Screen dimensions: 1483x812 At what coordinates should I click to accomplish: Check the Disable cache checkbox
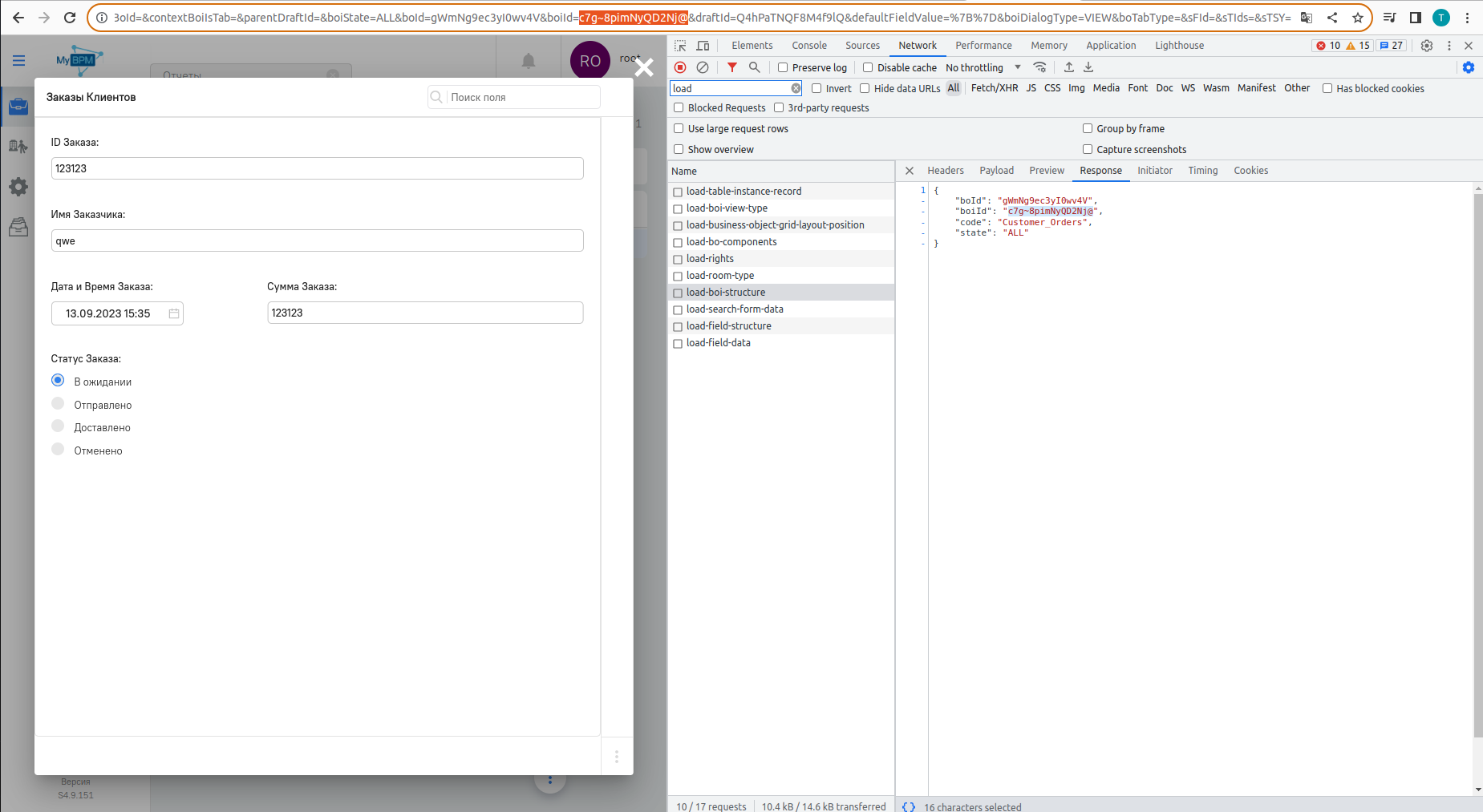pyautogui.click(x=868, y=67)
